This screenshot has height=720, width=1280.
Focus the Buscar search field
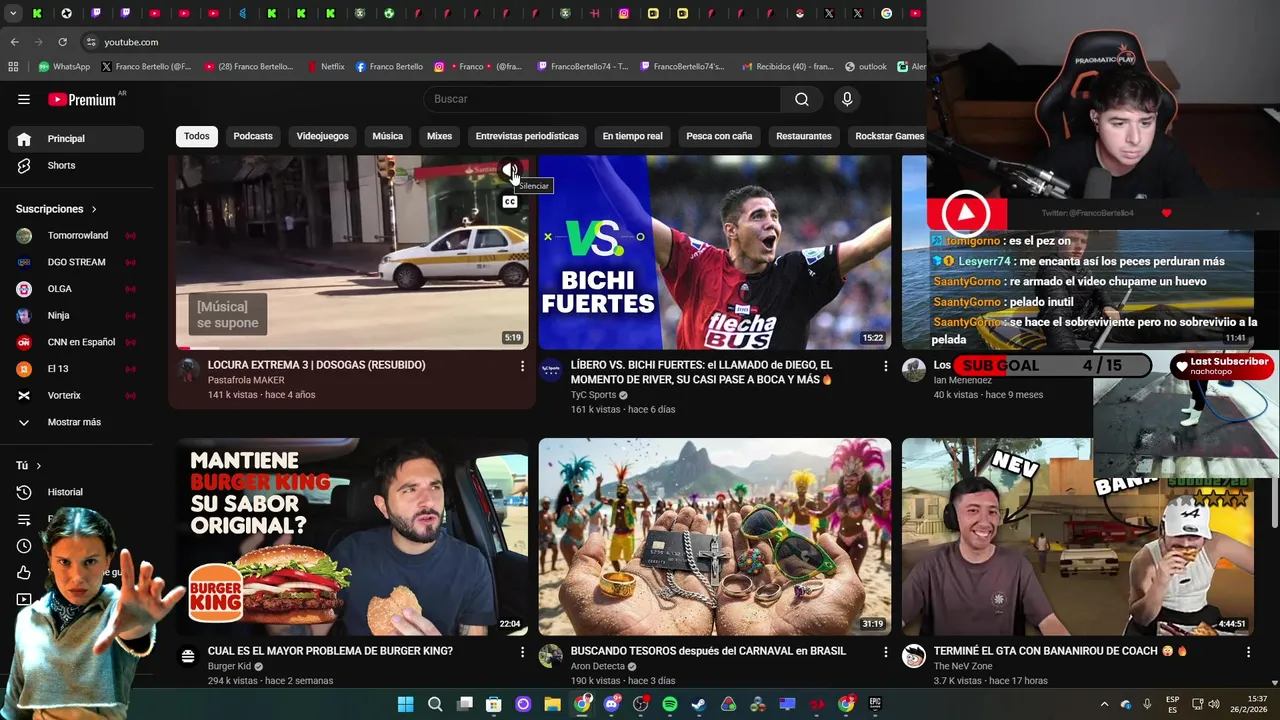pos(602,99)
